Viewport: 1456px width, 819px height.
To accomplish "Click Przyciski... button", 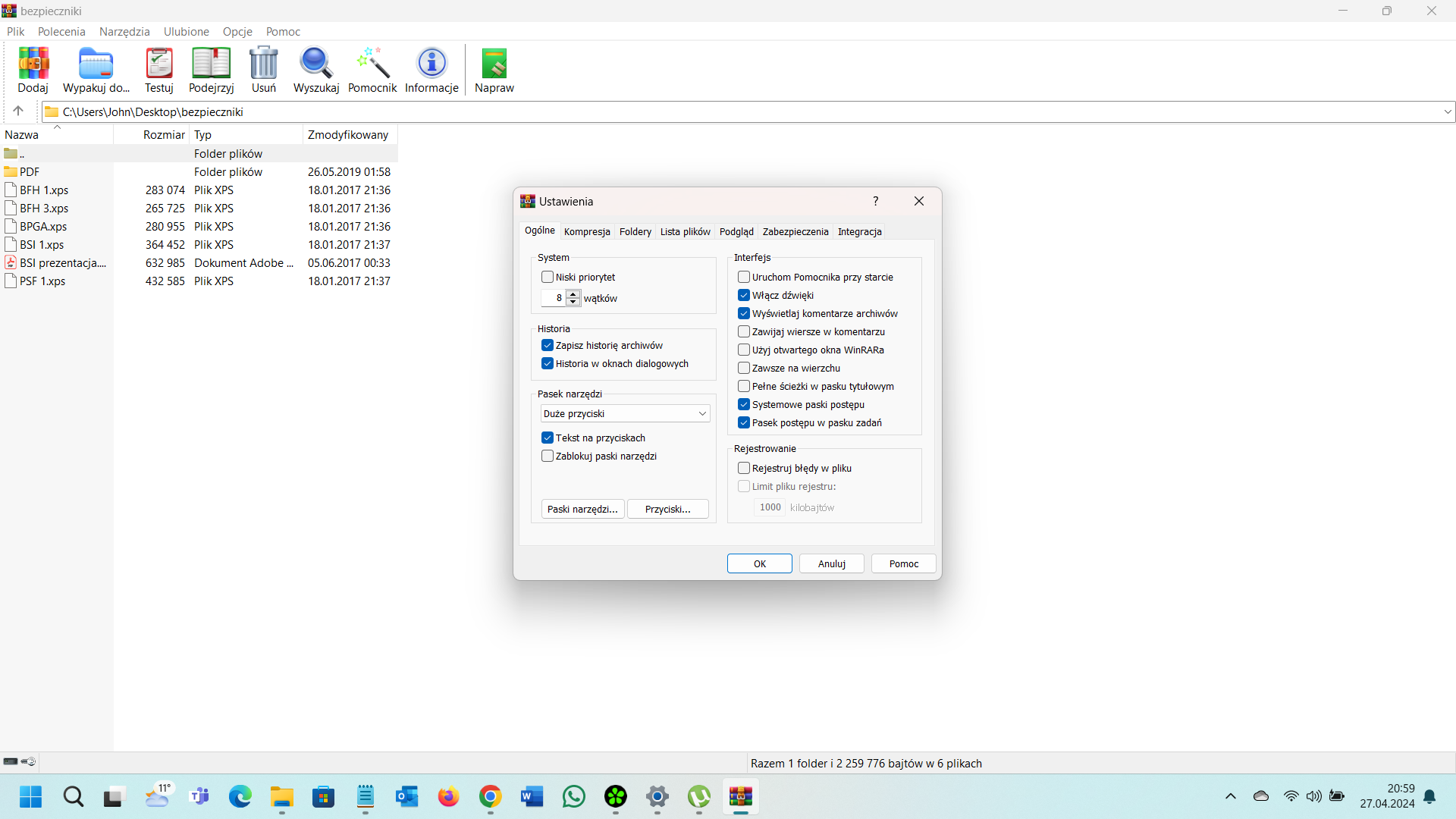I will coord(668,509).
